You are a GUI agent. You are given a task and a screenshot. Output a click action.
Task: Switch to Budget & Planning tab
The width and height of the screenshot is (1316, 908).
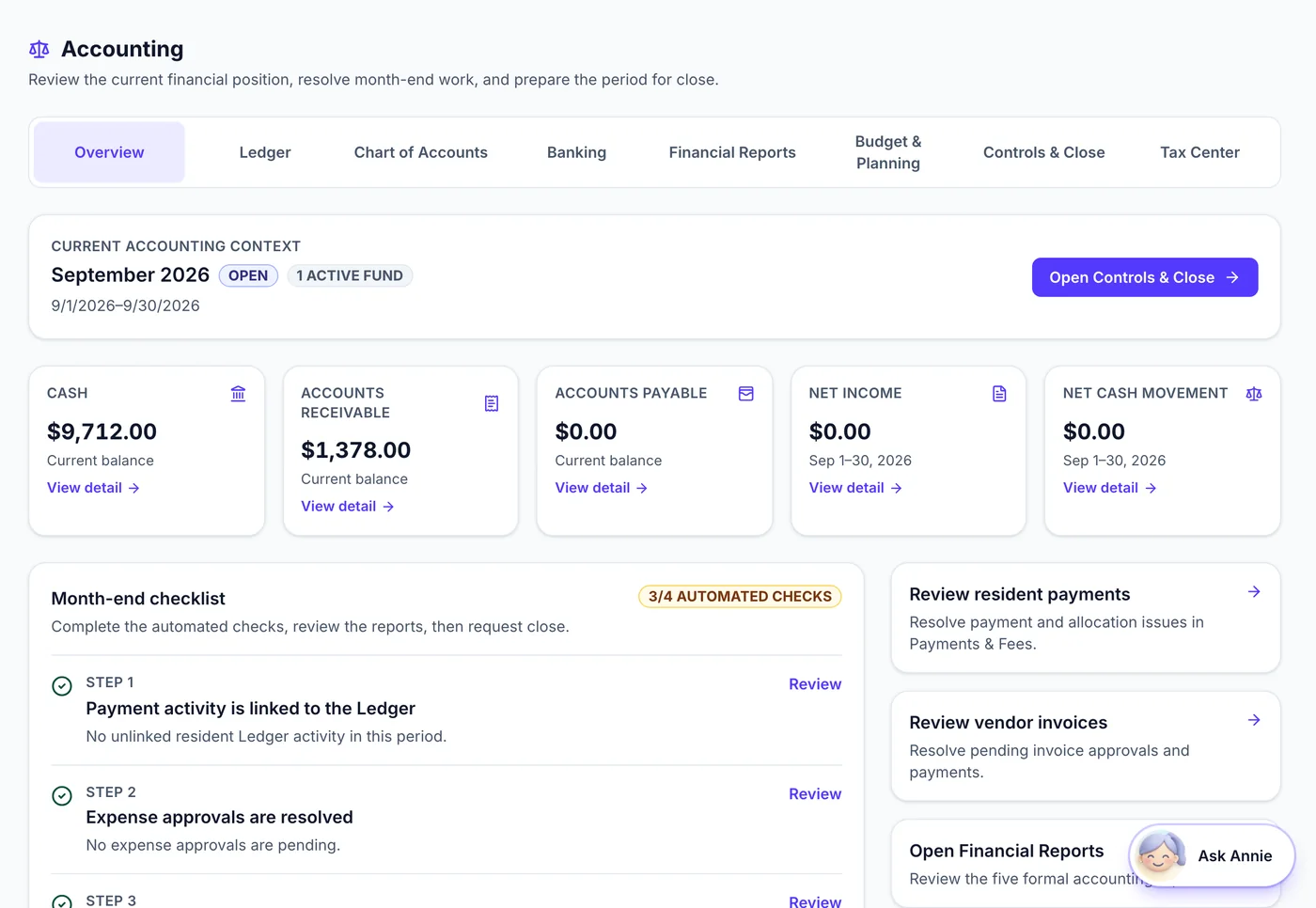[888, 152]
